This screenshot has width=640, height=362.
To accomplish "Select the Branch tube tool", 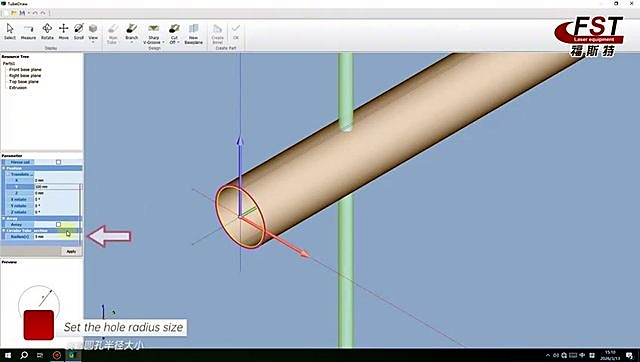I will coord(131,31).
